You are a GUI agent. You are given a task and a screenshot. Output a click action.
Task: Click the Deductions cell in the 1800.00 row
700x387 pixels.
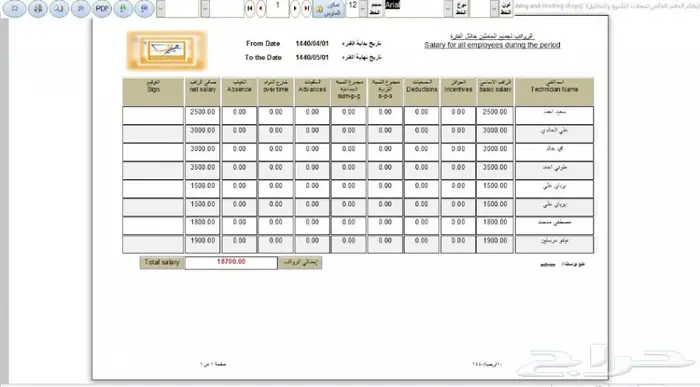tap(421, 225)
